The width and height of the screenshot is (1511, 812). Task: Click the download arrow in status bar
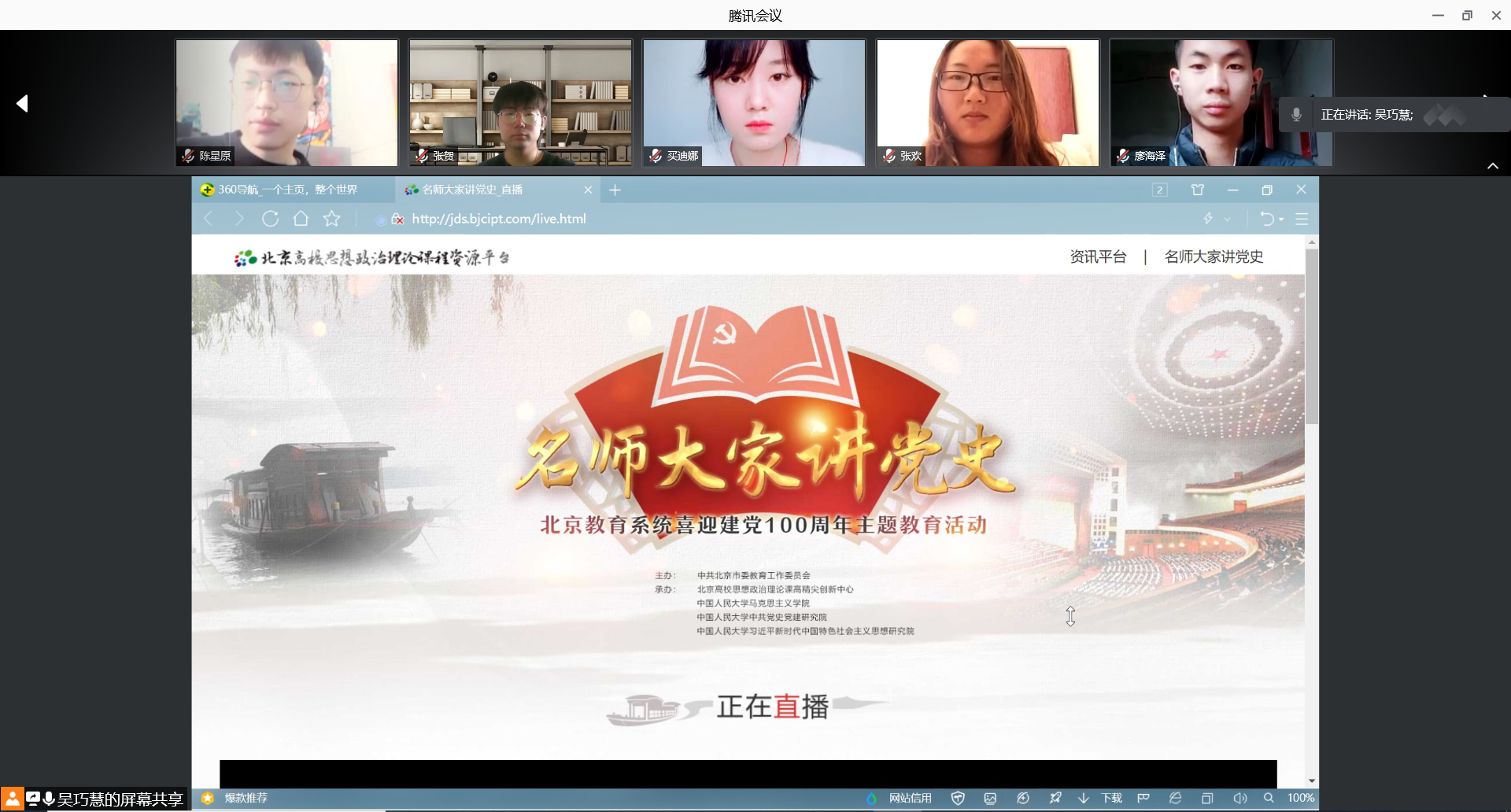click(x=1084, y=798)
